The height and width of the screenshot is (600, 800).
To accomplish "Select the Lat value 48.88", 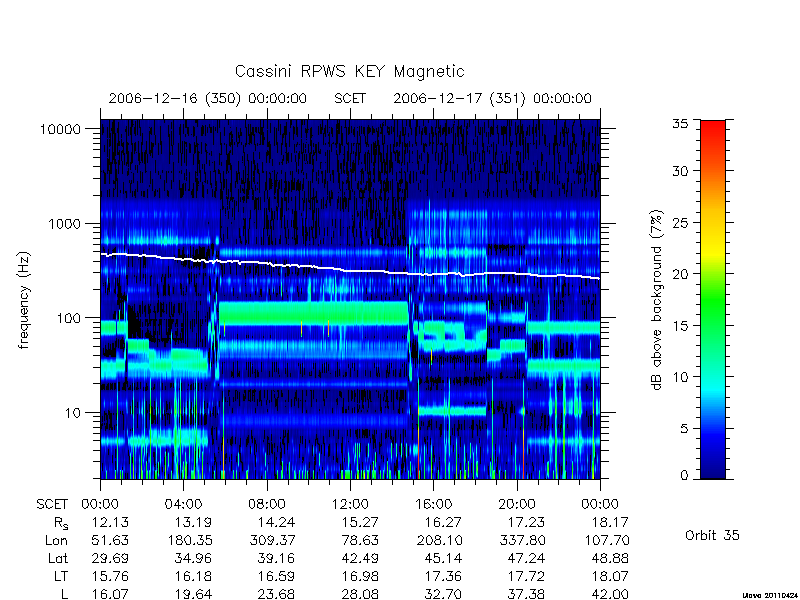I will click(610, 558).
